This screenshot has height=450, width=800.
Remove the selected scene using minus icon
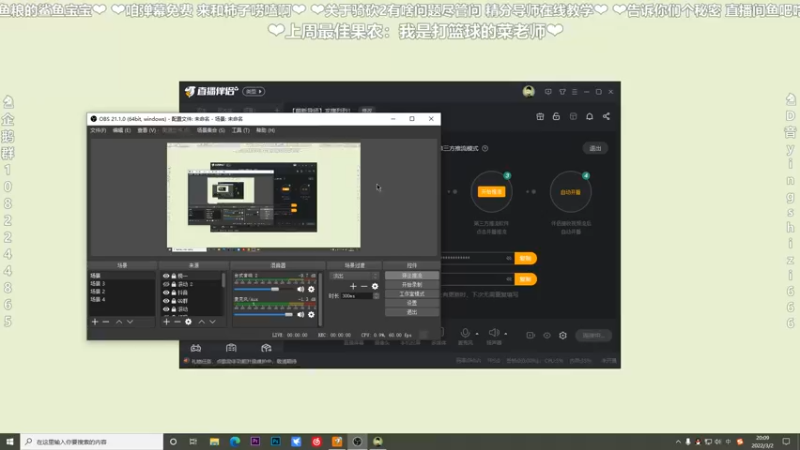point(106,322)
